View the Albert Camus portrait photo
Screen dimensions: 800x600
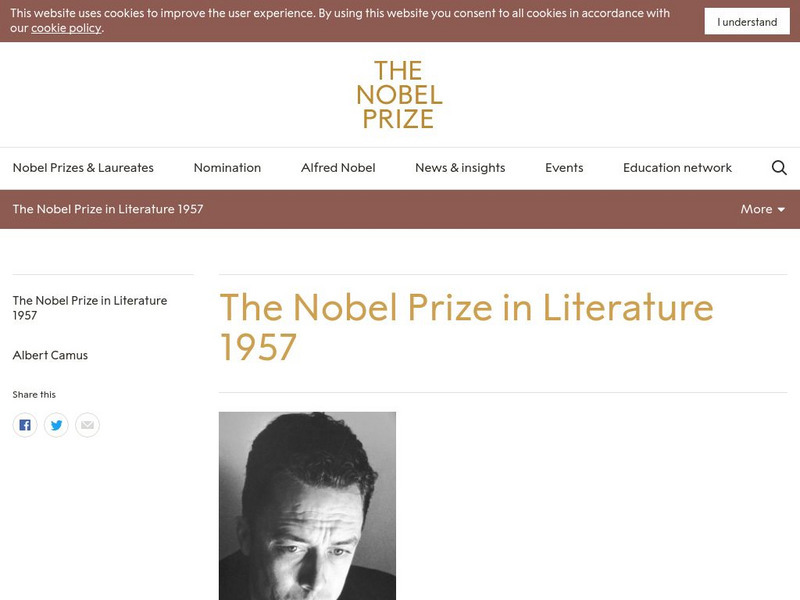[307, 505]
